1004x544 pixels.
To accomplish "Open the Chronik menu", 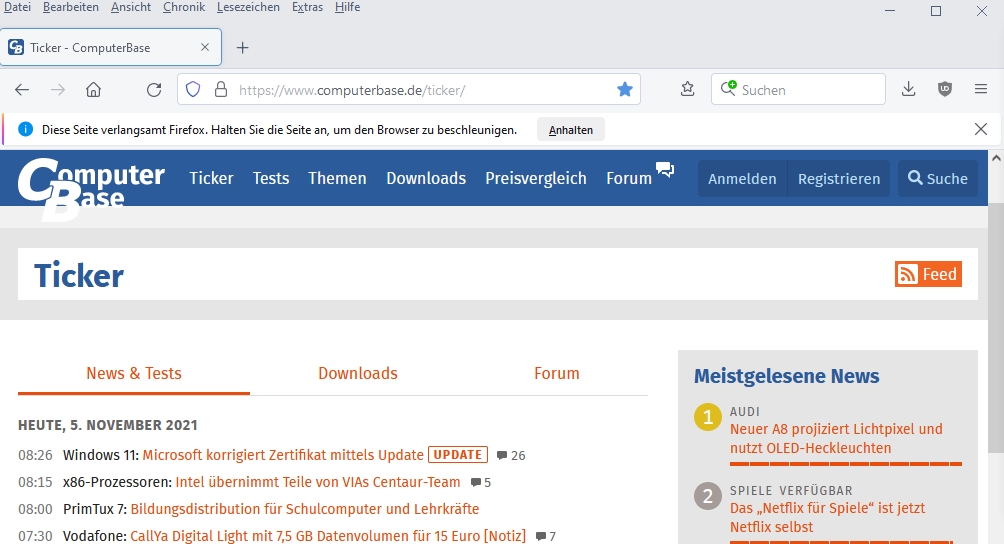I will 184,7.
